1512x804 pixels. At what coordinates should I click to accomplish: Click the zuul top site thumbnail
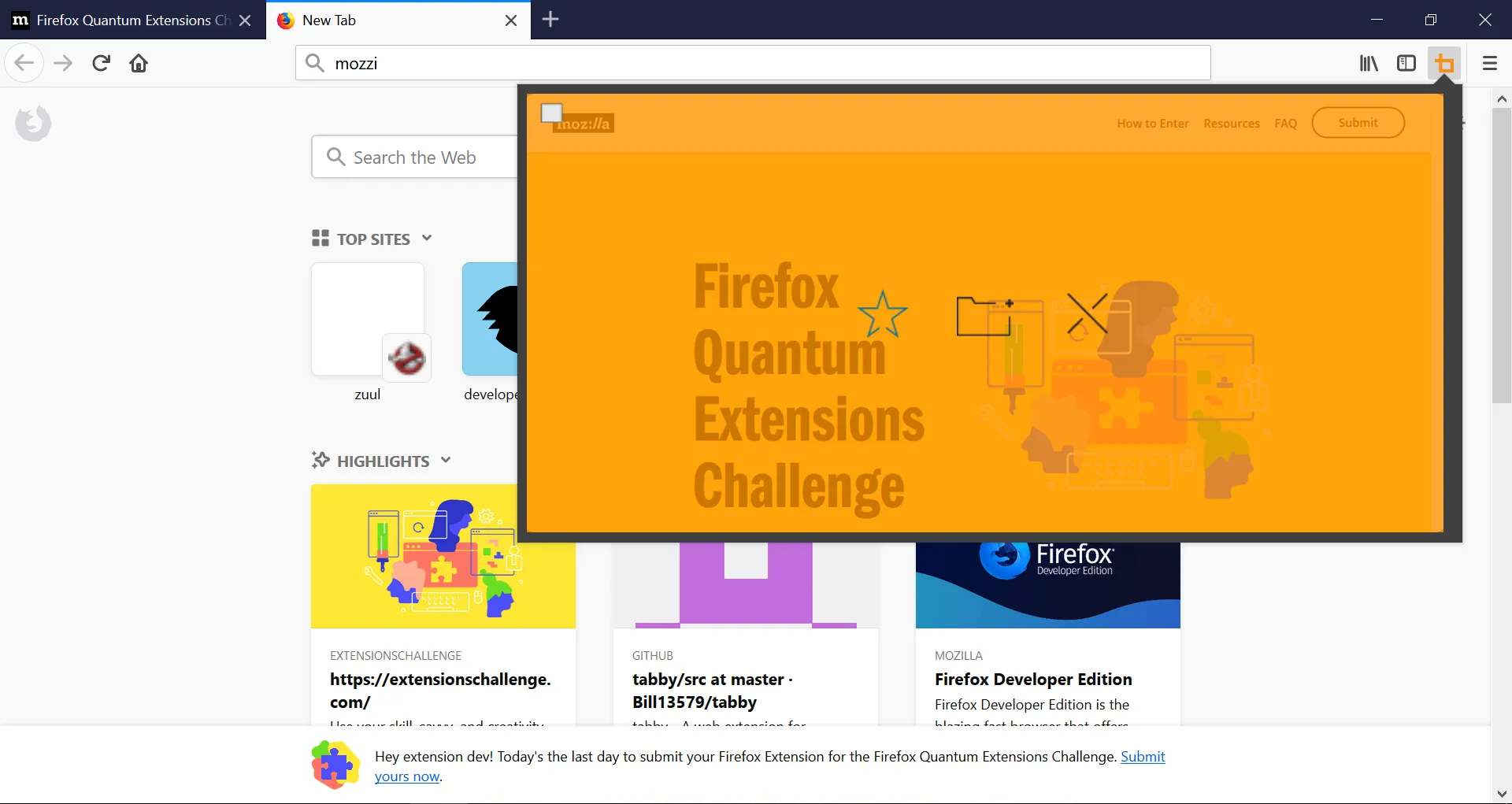coord(367,319)
